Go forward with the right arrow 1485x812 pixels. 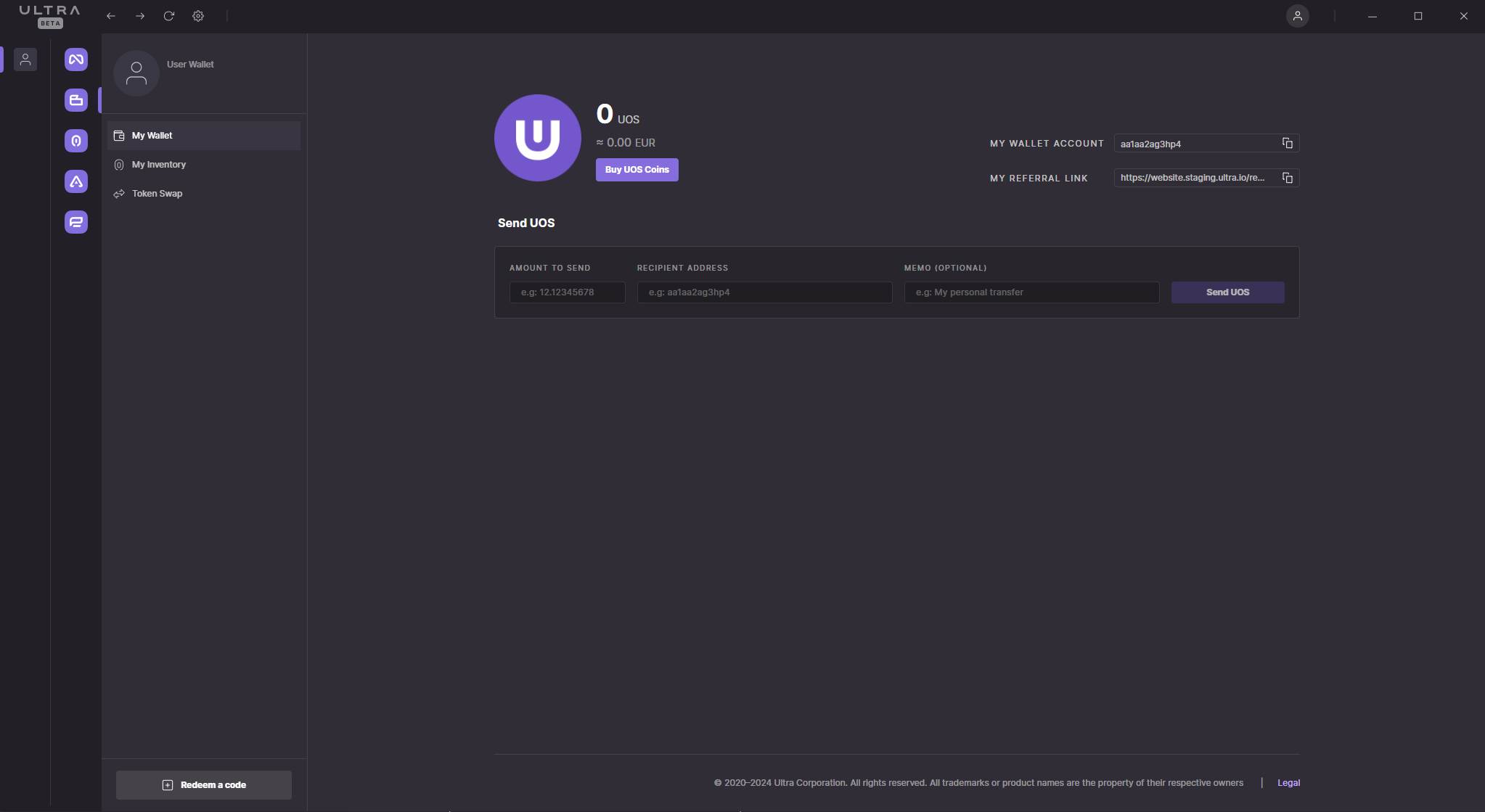140,16
